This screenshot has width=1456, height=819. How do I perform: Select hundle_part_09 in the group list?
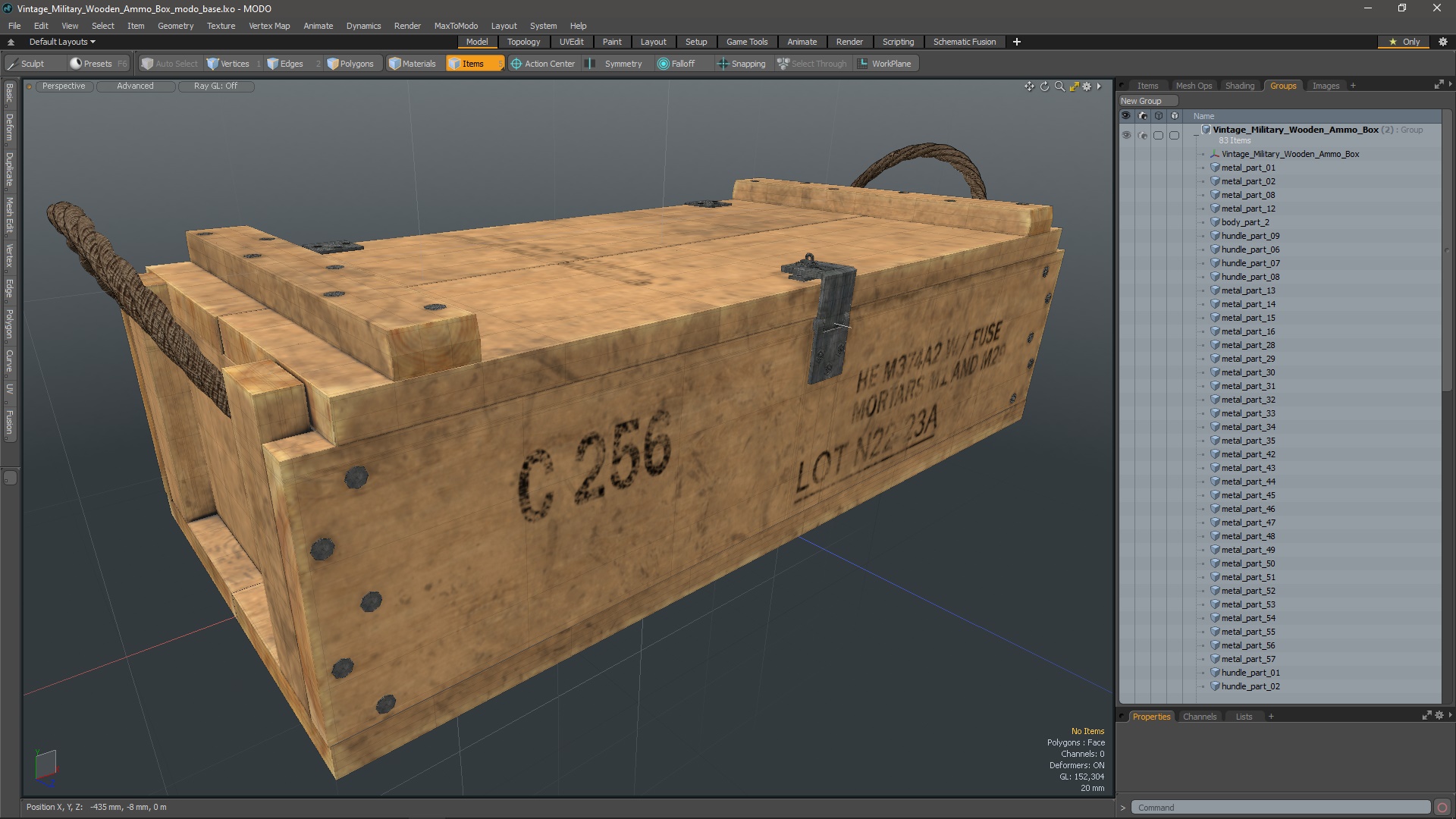[1250, 236]
